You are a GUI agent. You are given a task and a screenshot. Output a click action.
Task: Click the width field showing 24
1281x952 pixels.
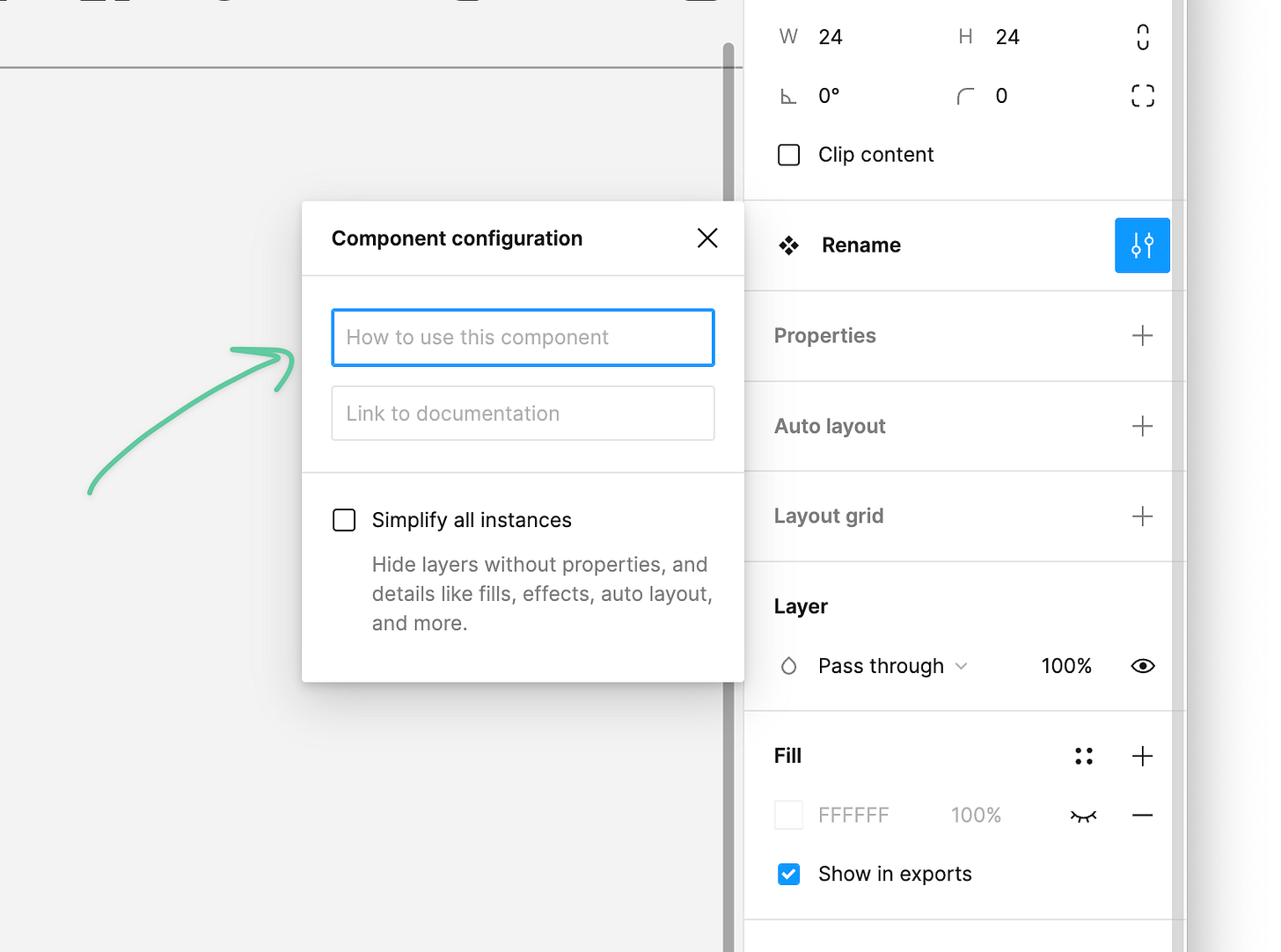[831, 37]
